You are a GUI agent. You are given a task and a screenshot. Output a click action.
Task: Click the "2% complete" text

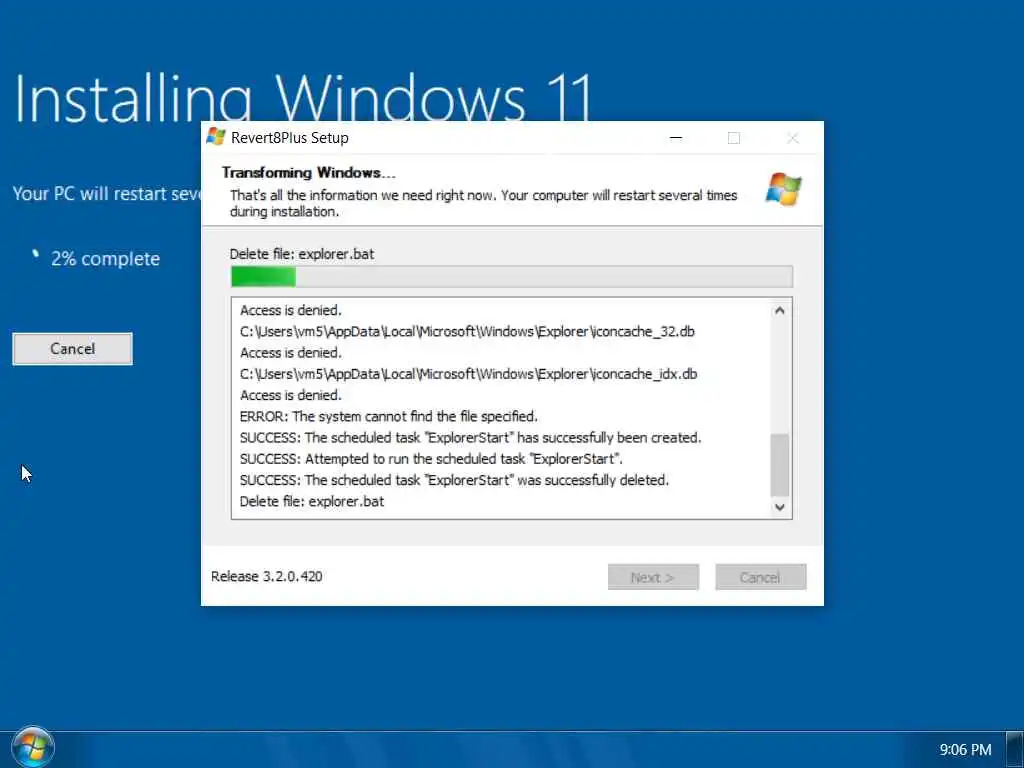[105, 259]
